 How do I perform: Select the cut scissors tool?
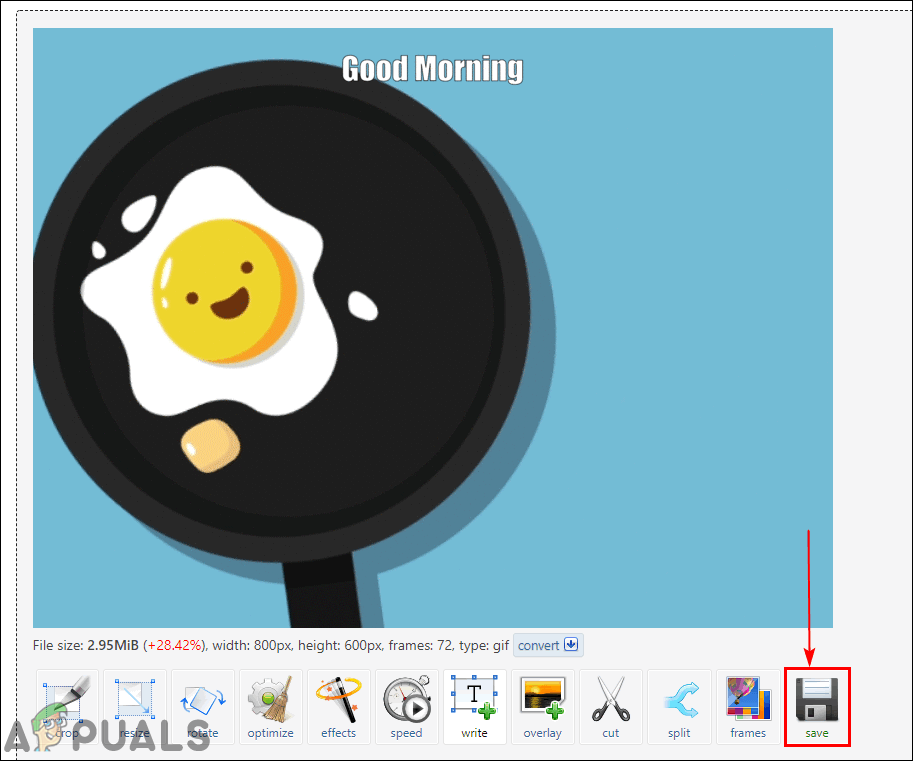pyautogui.click(x=611, y=707)
